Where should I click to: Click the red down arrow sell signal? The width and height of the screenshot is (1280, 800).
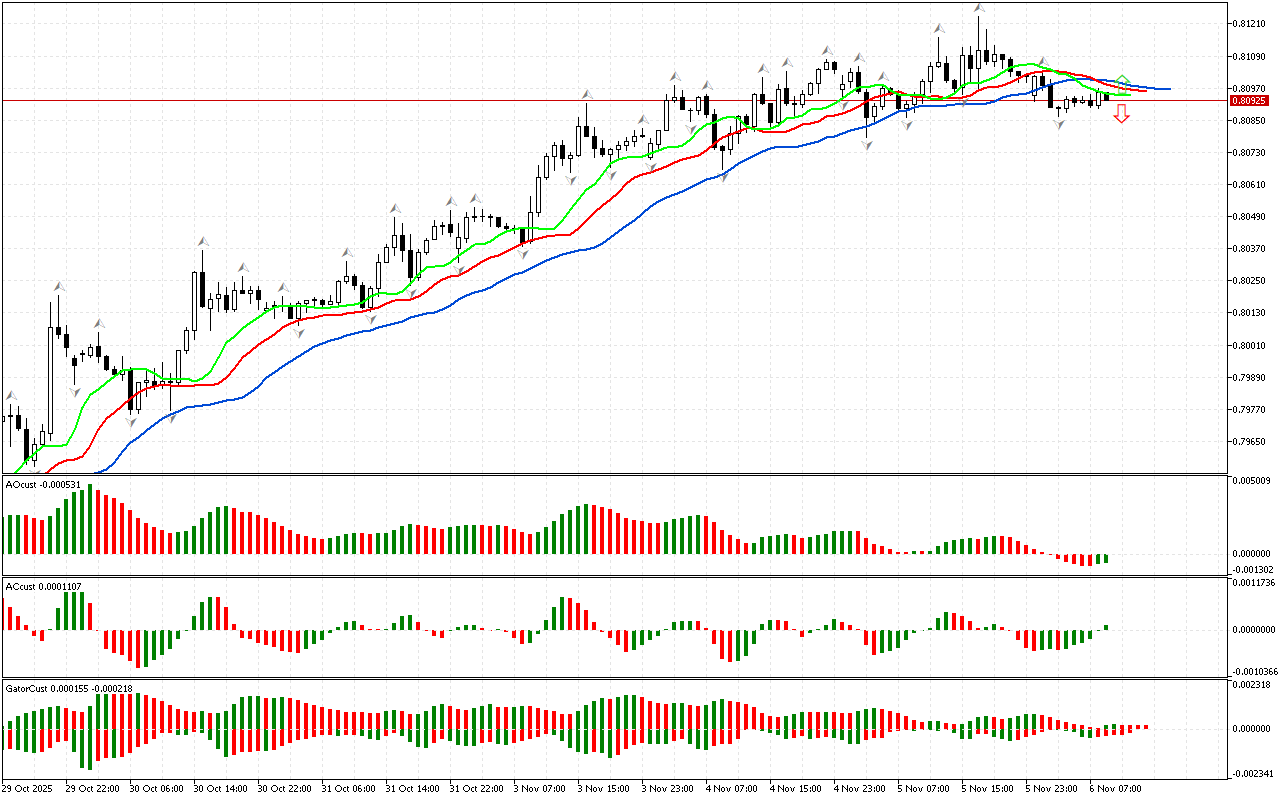point(1122,115)
